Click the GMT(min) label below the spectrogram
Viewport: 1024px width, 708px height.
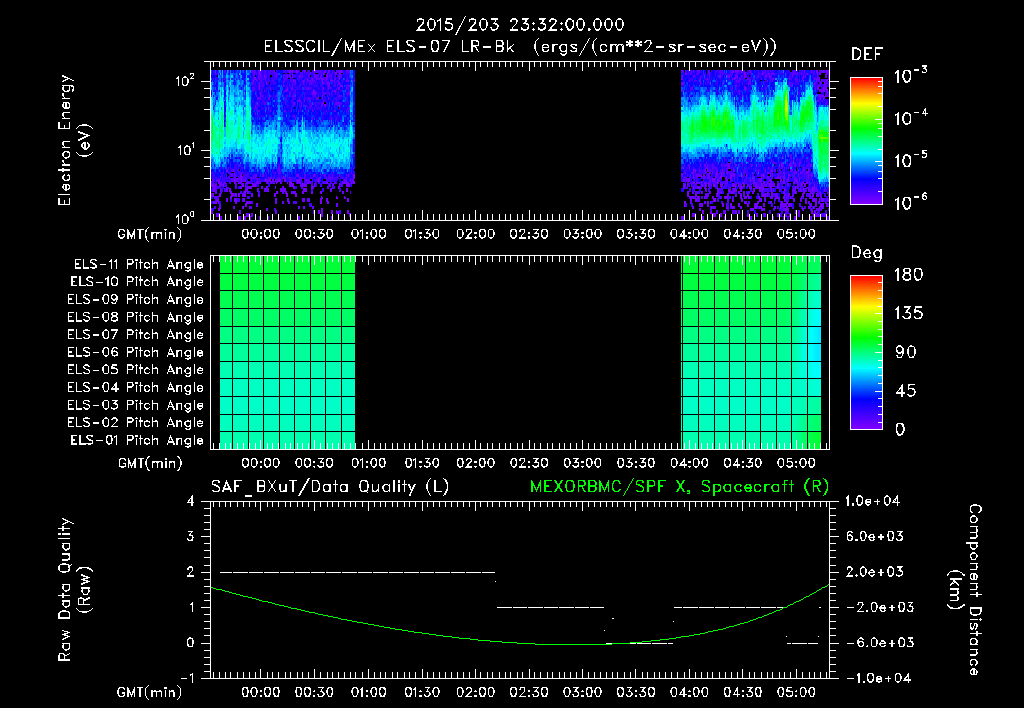coord(150,234)
